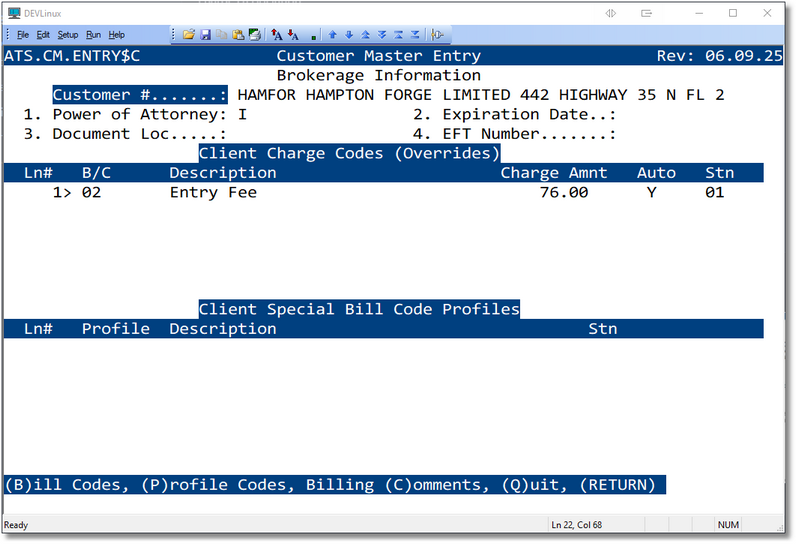Open the Help menu
This screenshot has width=796, height=544.
117,35
